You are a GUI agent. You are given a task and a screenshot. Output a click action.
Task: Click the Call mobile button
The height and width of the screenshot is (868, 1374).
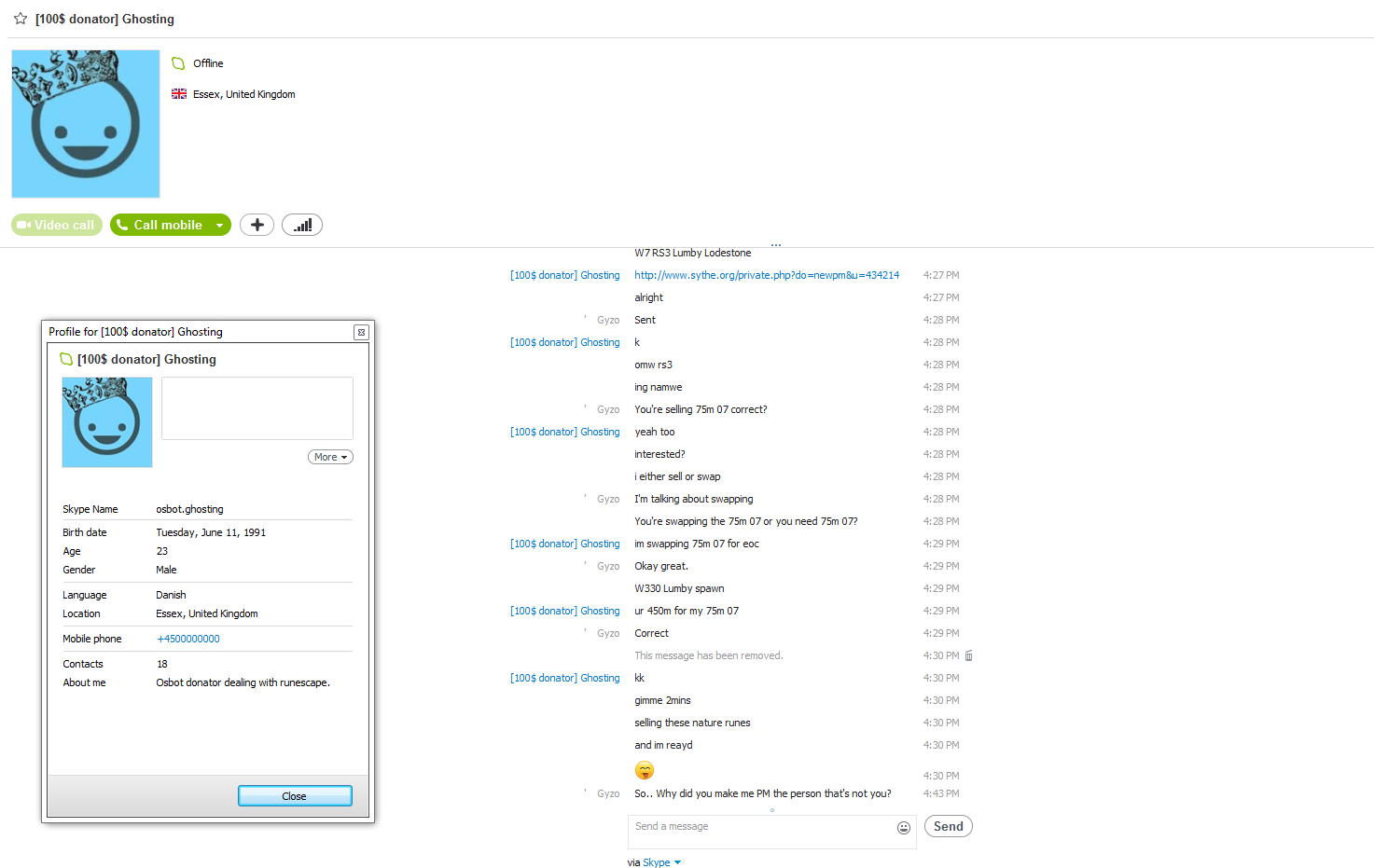click(x=160, y=225)
